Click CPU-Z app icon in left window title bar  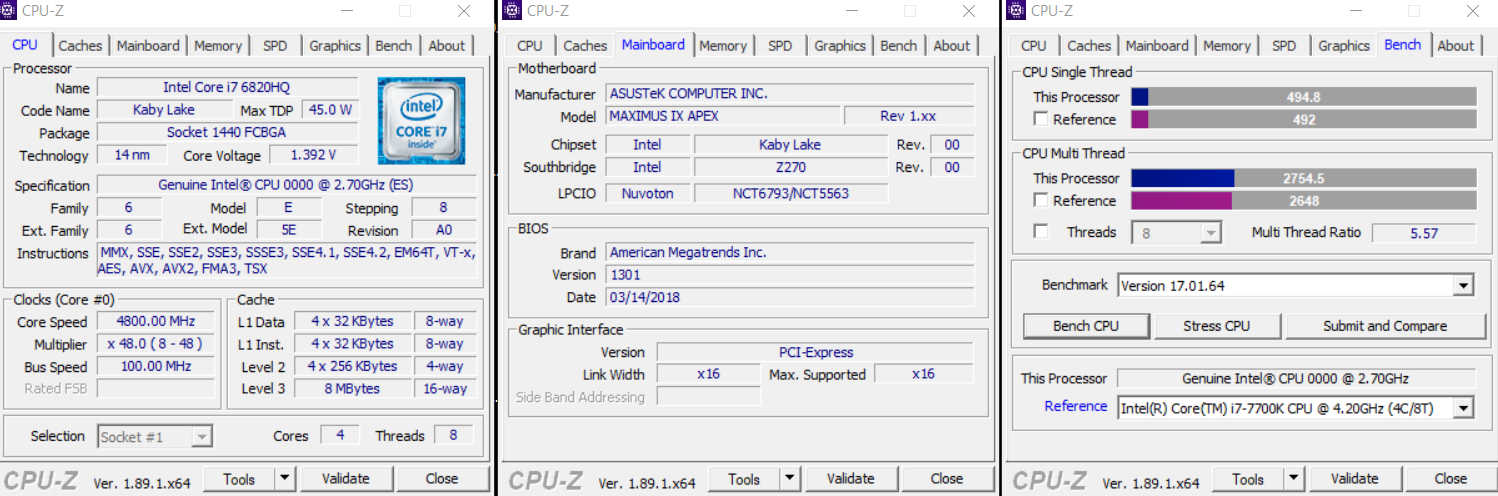click(x=9, y=10)
